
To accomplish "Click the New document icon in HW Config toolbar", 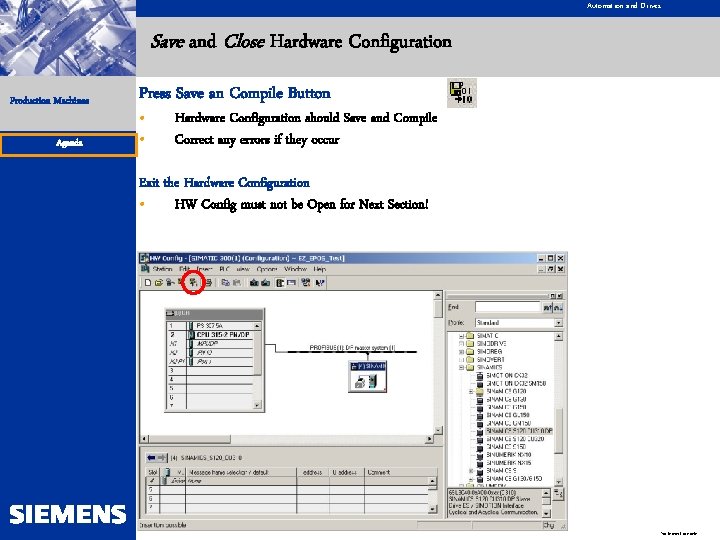I will click(147, 283).
